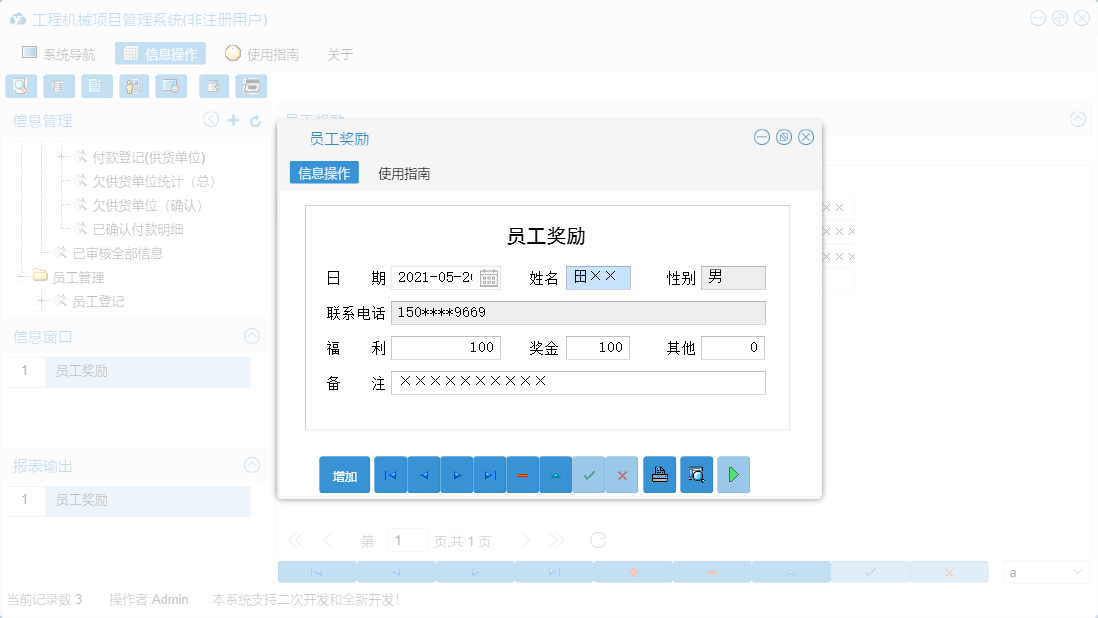Collapse the 信息窗口 panel
This screenshot has height=618, width=1098.
[x=251, y=337]
